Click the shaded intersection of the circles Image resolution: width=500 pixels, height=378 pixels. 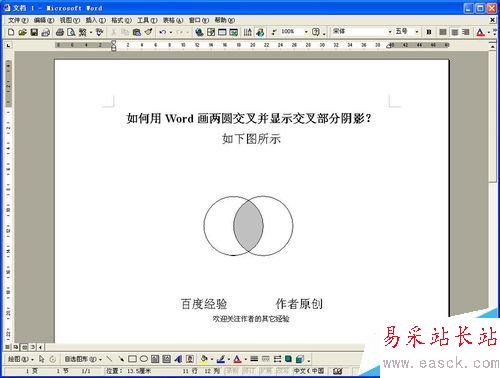248,226
